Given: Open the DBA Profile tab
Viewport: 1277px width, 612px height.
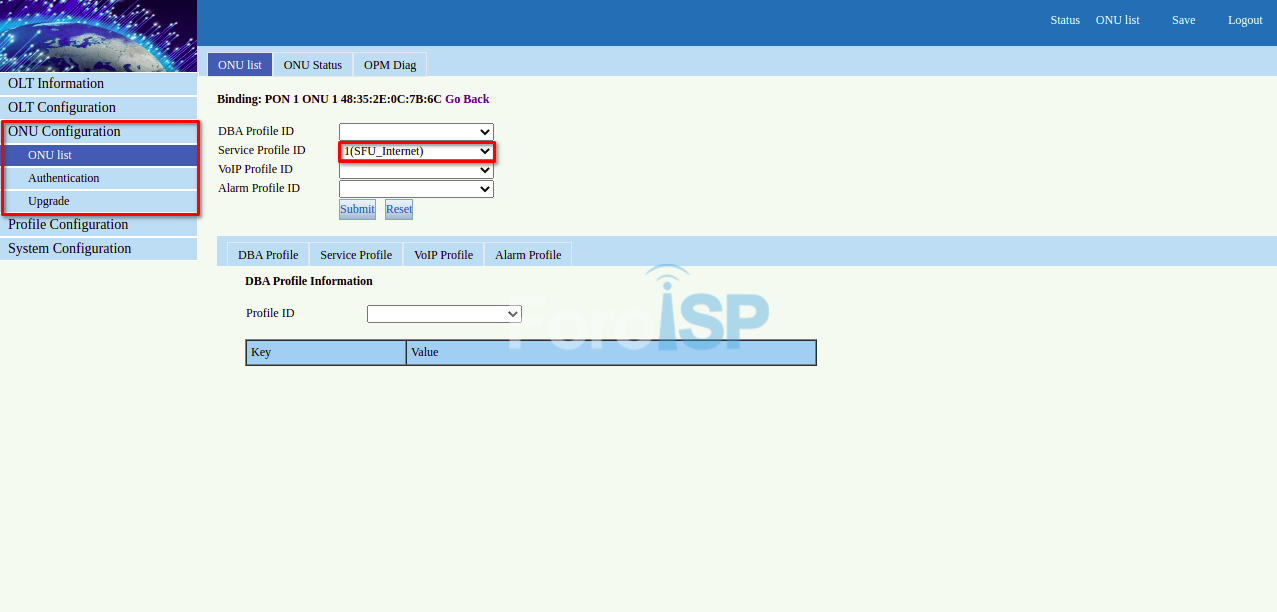Looking at the screenshot, I should (267, 254).
